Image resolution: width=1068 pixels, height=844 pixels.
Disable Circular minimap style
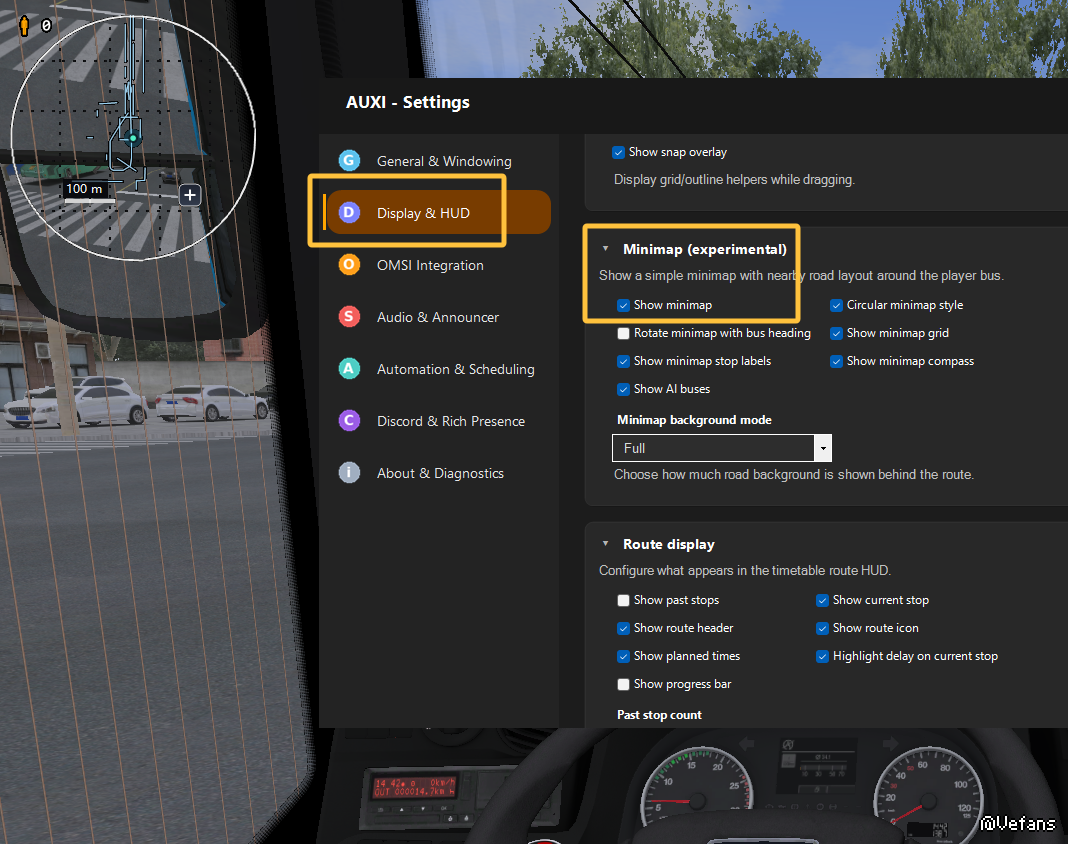(836, 305)
